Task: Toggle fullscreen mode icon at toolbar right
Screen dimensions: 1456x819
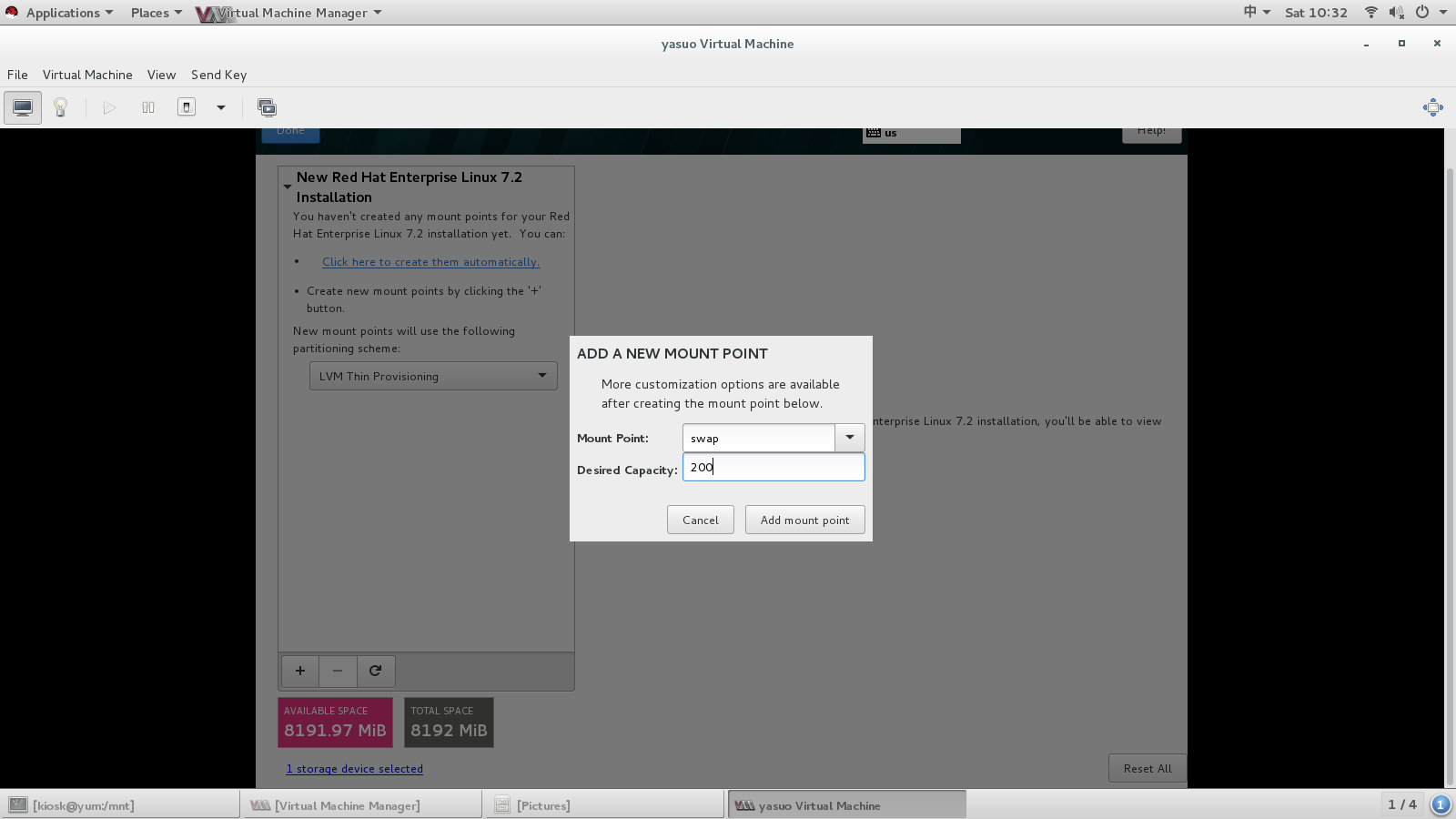Action: click(x=1432, y=107)
